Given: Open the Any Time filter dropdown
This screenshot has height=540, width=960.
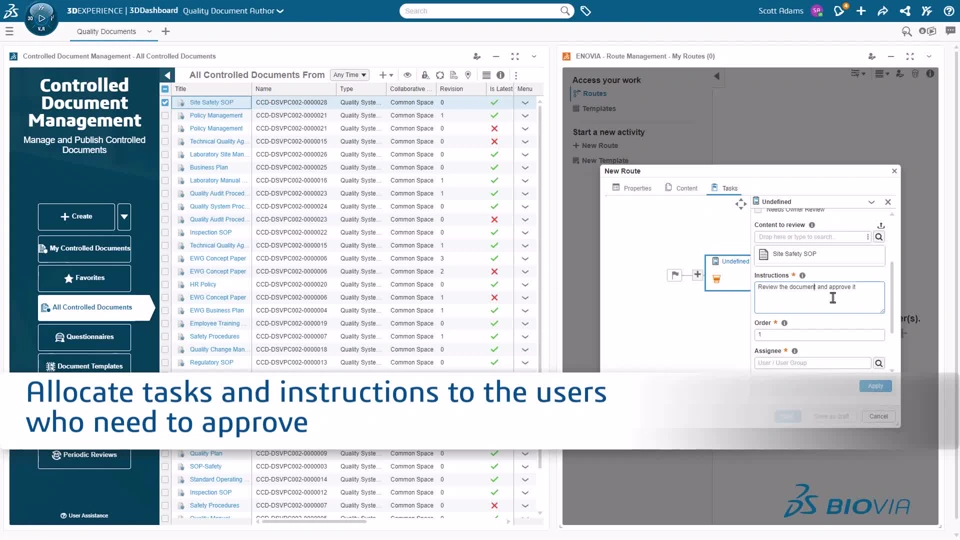Looking at the screenshot, I should click(350, 75).
